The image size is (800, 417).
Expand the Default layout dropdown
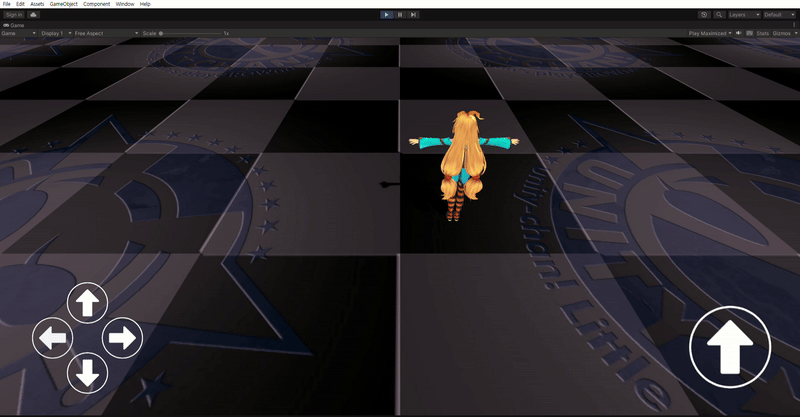(779, 15)
